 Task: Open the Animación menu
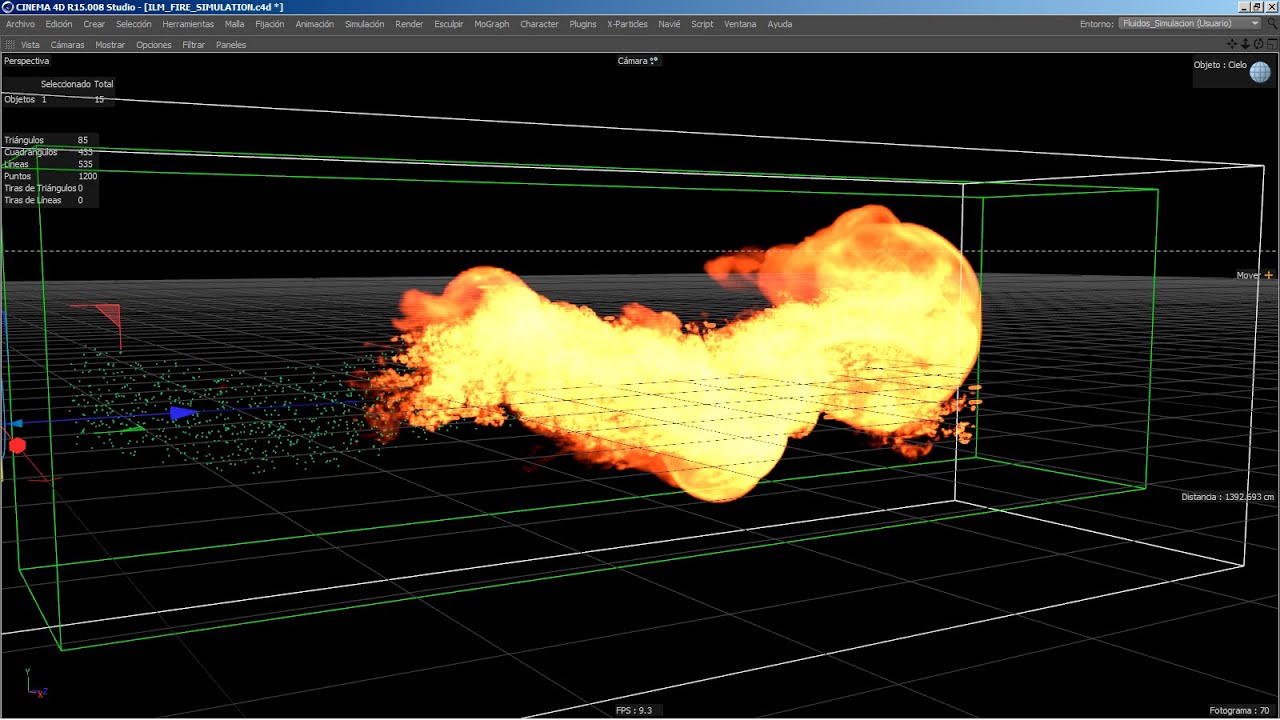click(315, 24)
